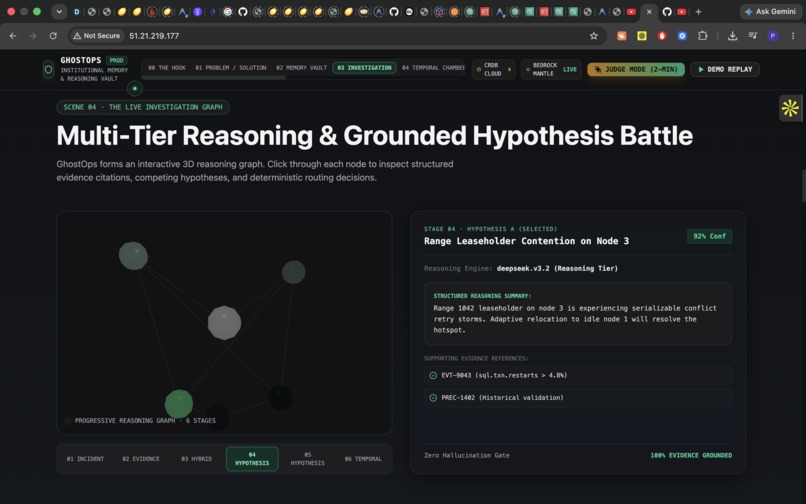
Task: Select the white center node in the graph
Action: pos(224,323)
